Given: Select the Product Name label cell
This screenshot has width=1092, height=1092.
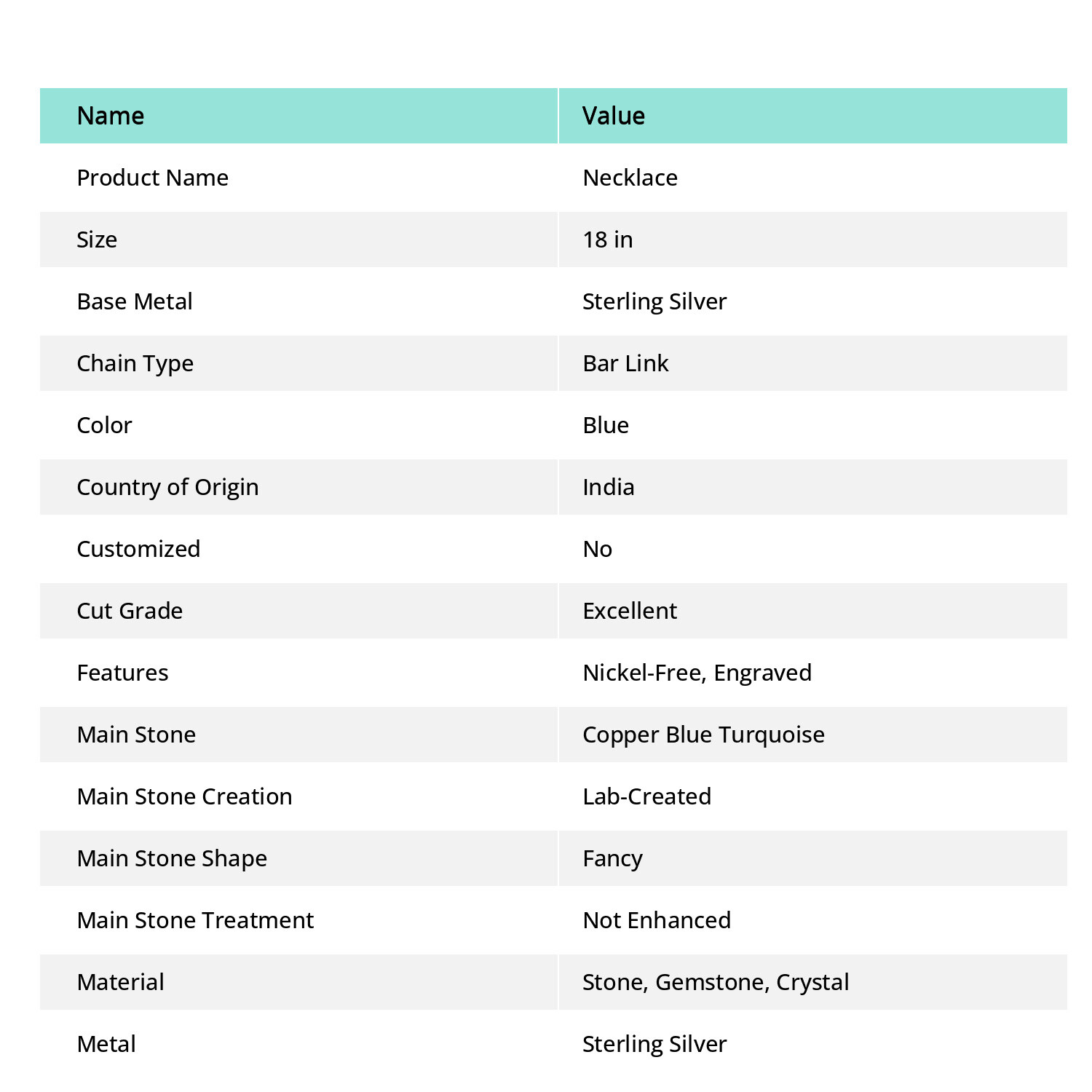Looking at the screenshot, I should (x=153, y=178).
